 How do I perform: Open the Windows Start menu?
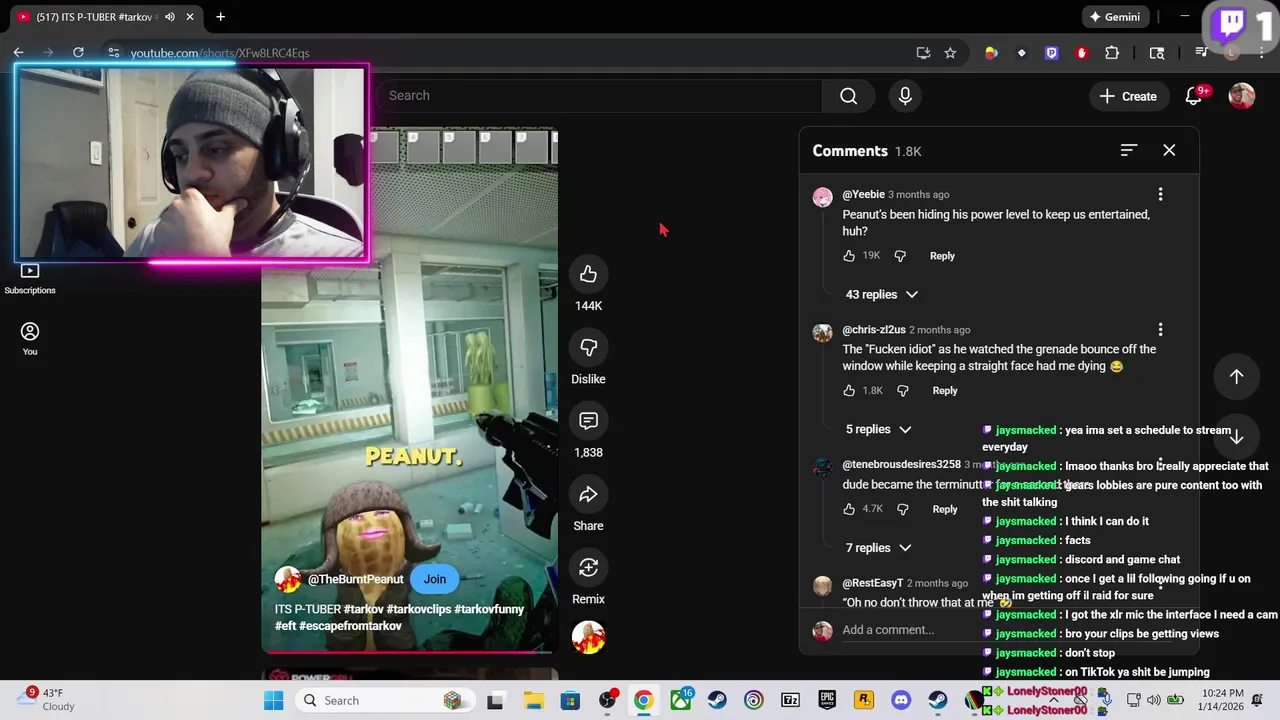coord(273,700)
